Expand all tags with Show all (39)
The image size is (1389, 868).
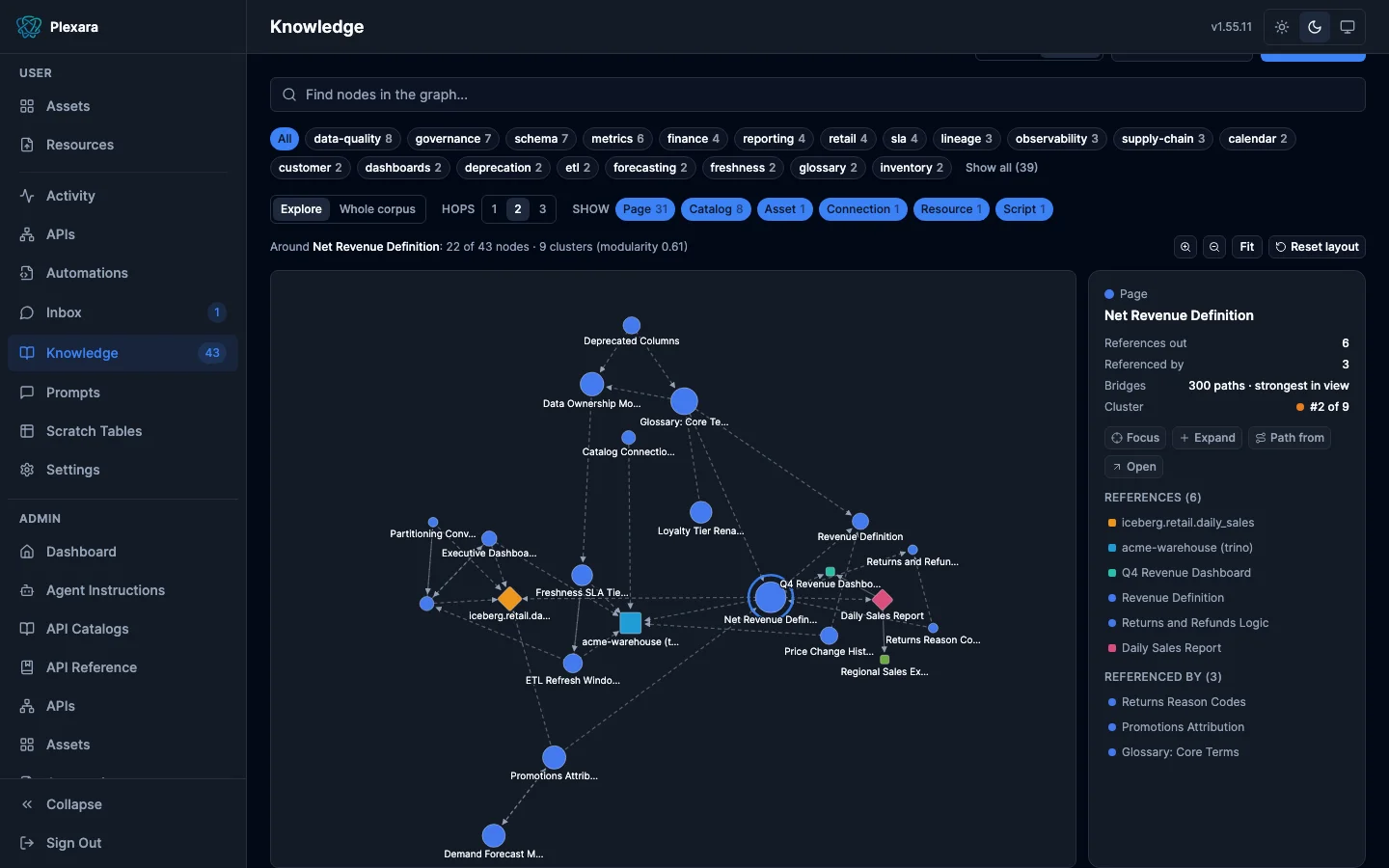coord(1001,168)
